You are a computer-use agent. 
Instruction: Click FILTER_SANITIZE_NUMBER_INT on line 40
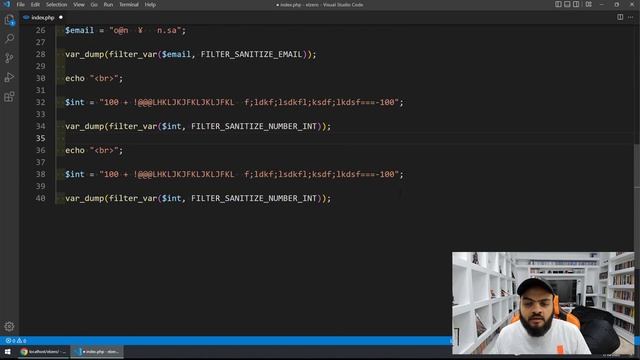coord(254,198)
